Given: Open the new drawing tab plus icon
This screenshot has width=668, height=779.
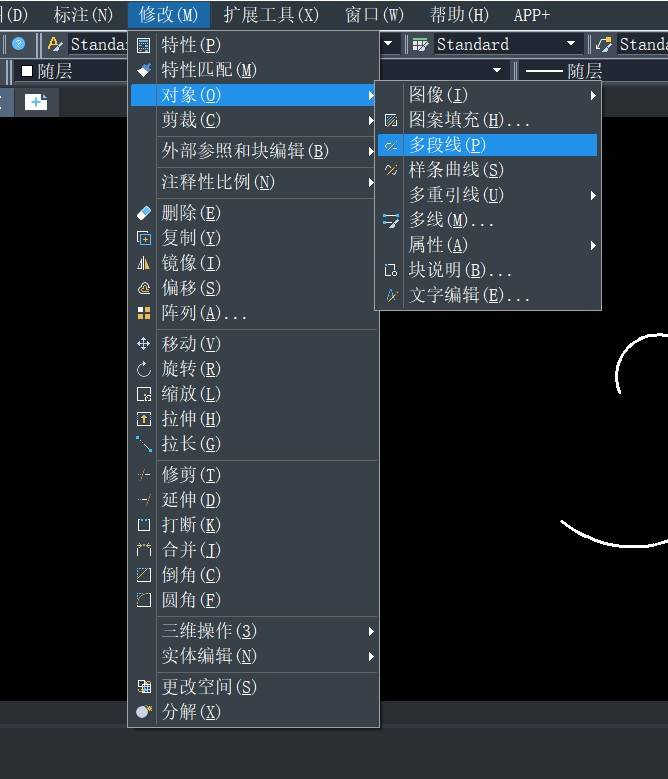Looking at the screenshot, I should (x=36, y=102).
